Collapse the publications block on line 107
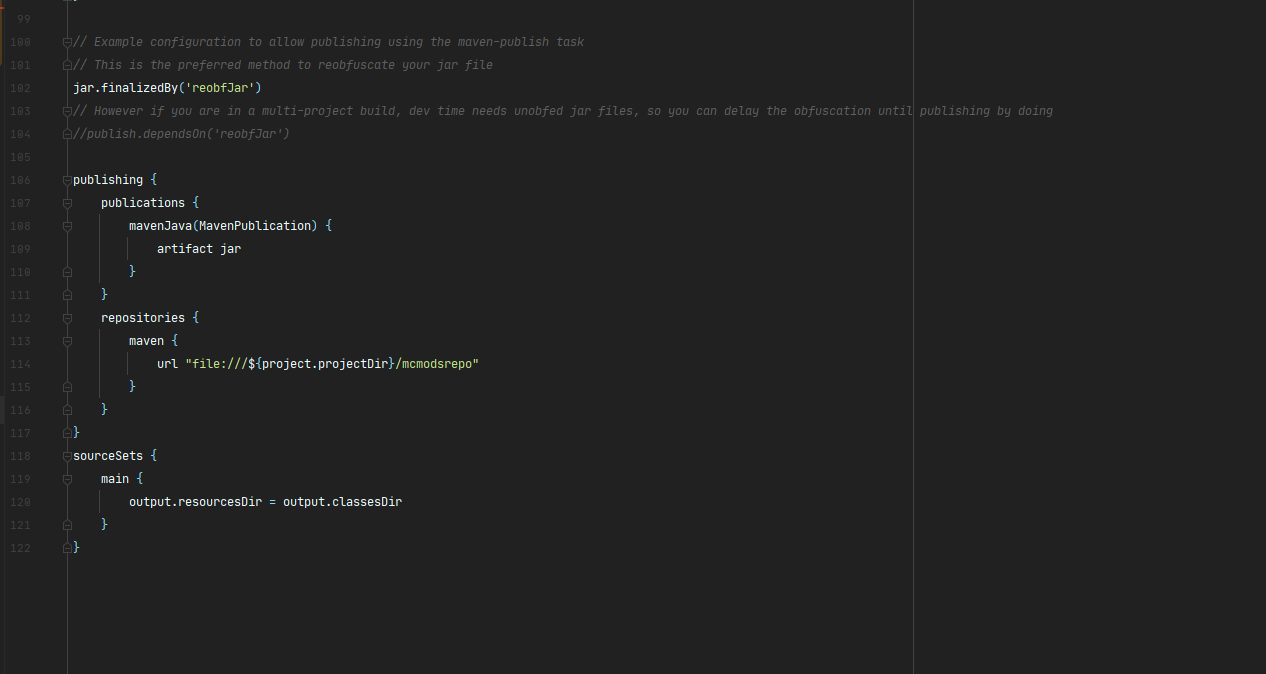 coord(67,203)
